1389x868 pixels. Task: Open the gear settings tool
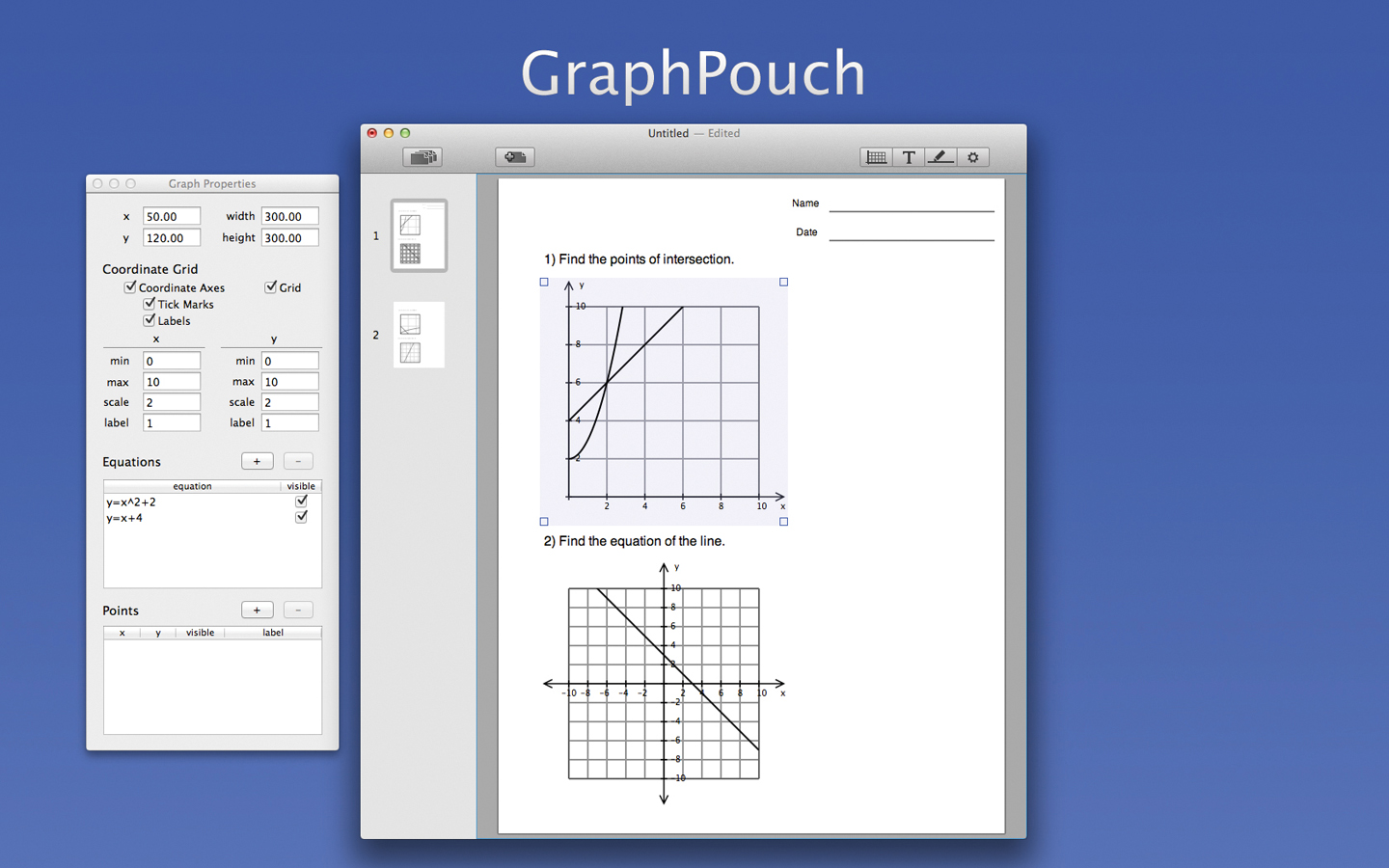pyautogui.click(x=973, y=157)
